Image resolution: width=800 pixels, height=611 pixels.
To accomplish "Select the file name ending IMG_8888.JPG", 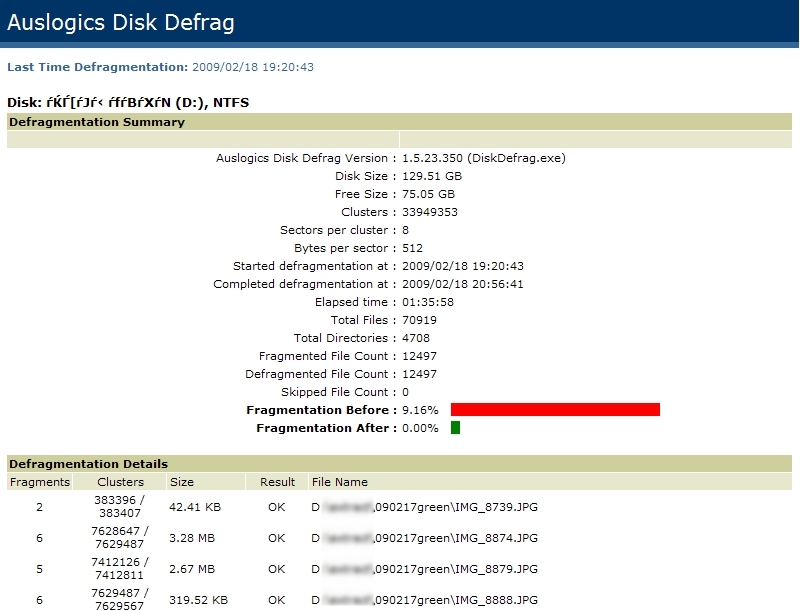I will [424, 600].
